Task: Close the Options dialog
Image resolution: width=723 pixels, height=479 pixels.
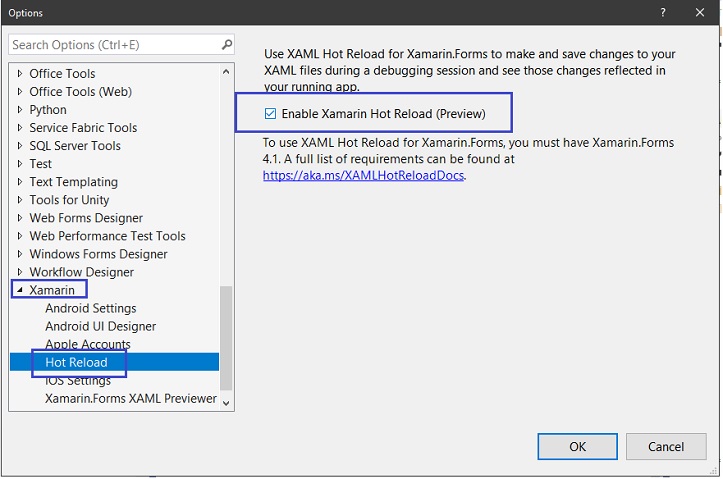Action: [700, 12]
